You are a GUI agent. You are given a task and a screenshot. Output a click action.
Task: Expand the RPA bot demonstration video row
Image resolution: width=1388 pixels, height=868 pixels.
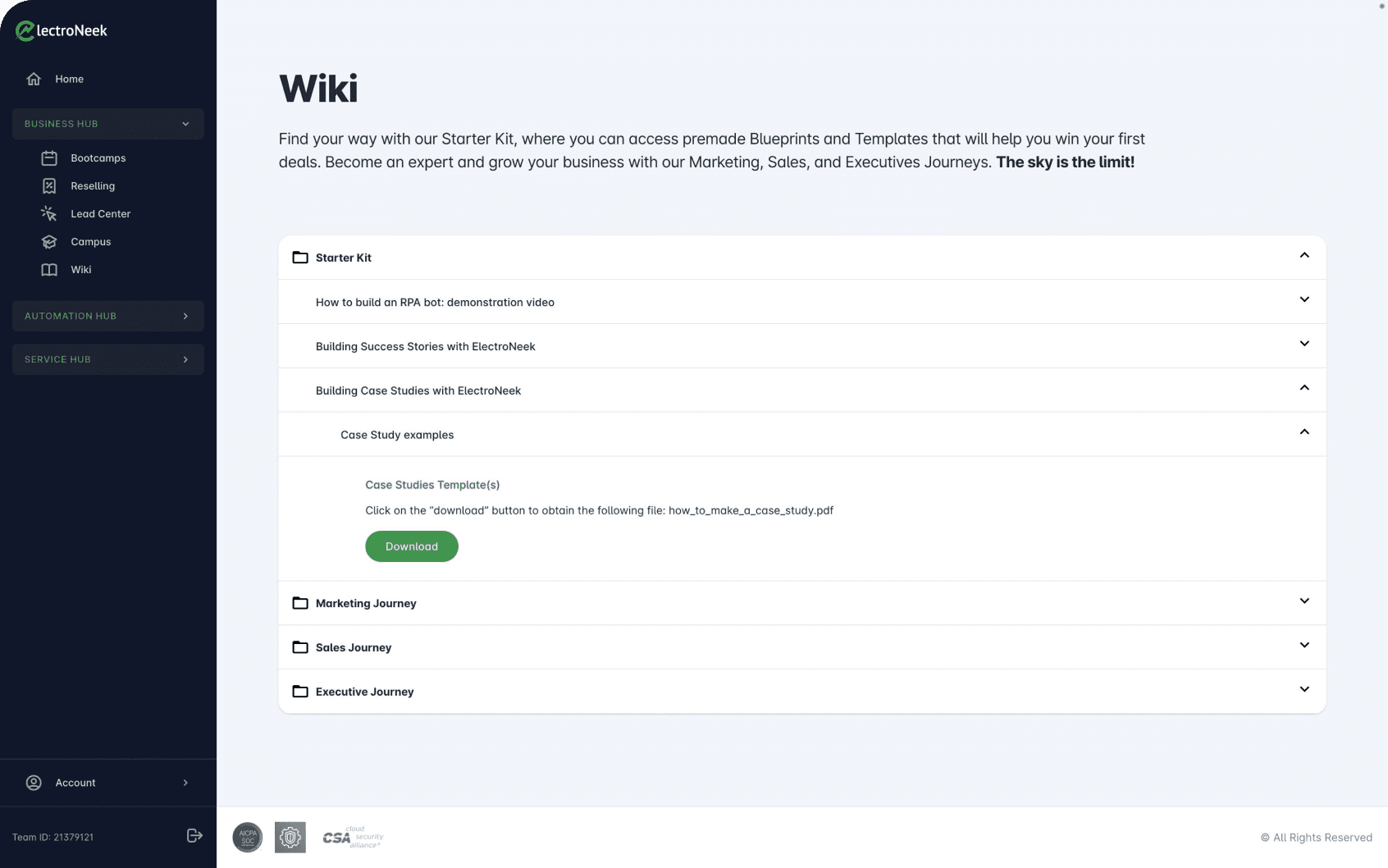(x=1304, y=299)
